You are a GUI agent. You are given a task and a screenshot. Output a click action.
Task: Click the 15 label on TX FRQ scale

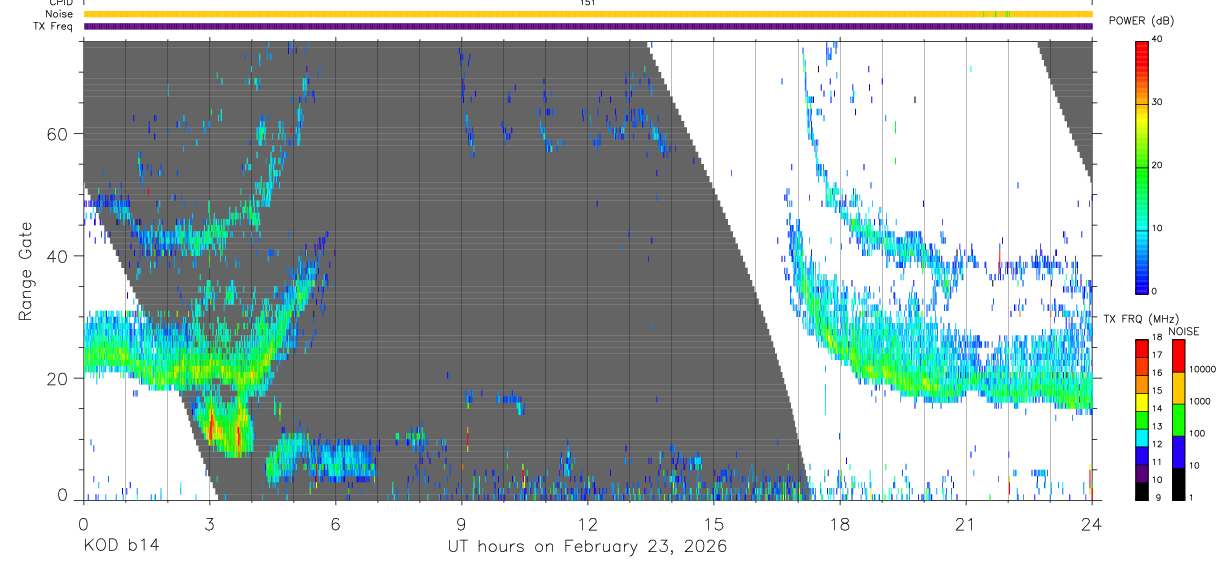point(1157,391)
